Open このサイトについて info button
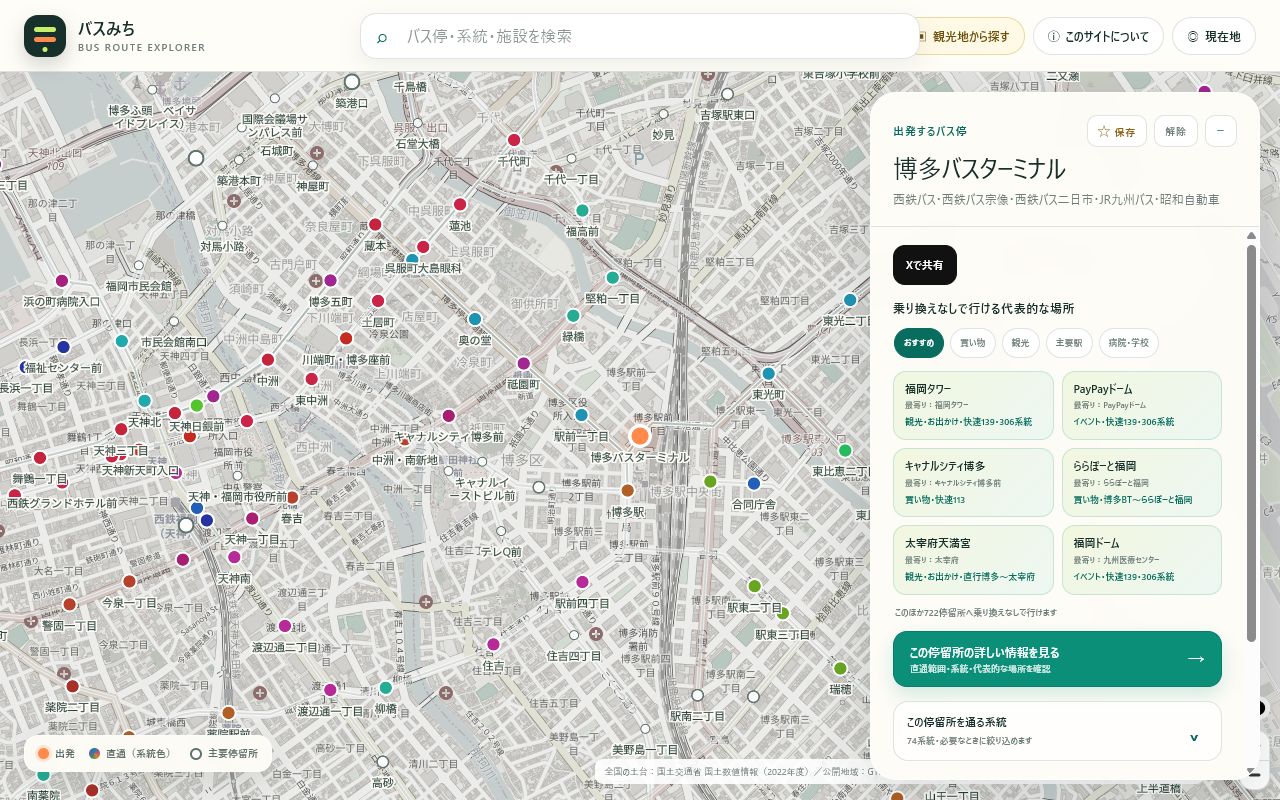Image resolution: width=1280 pixels, height=800 pixels. click(x=1098, y=36)
